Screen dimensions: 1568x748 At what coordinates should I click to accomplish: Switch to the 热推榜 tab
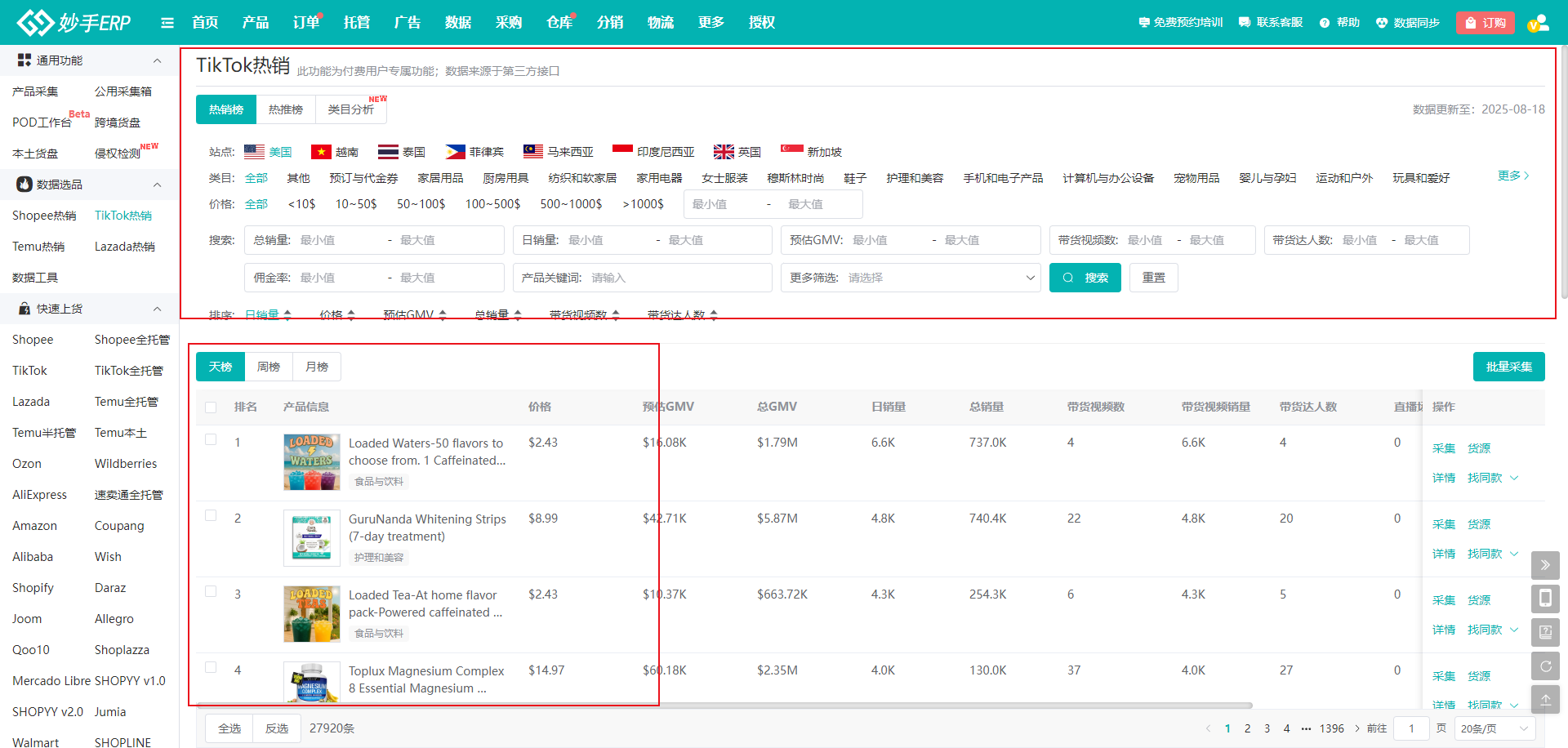point(286,109)
